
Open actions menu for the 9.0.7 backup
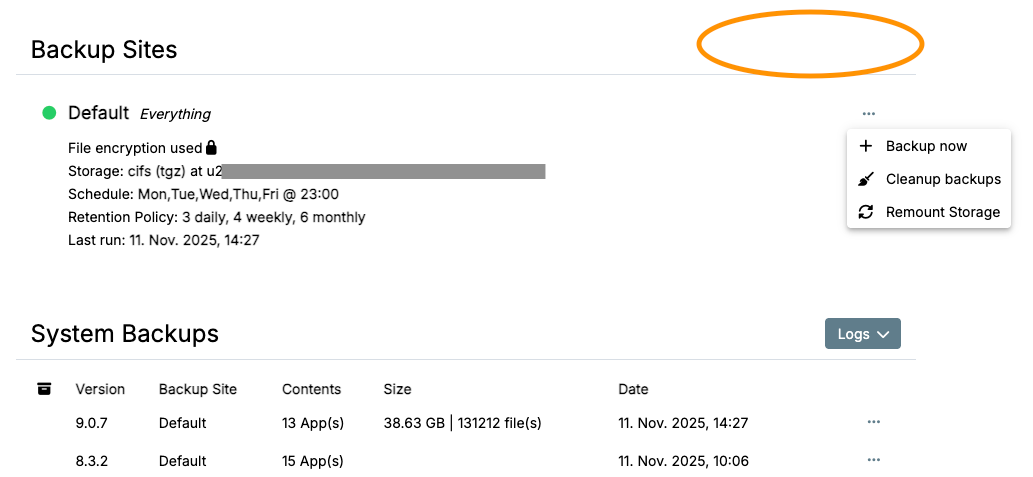pos(874,422)
